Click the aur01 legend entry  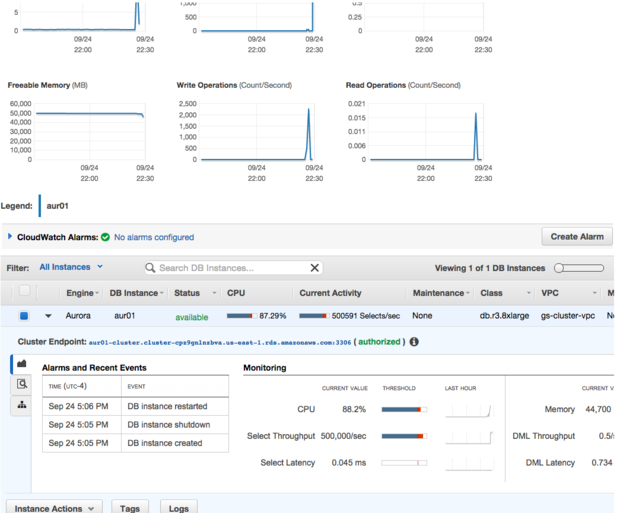pyautogui.click(x=57, y=206)
